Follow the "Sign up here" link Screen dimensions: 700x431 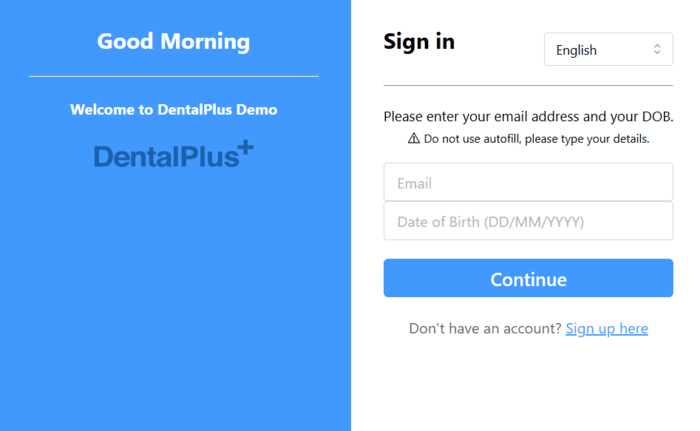point(606,329)
